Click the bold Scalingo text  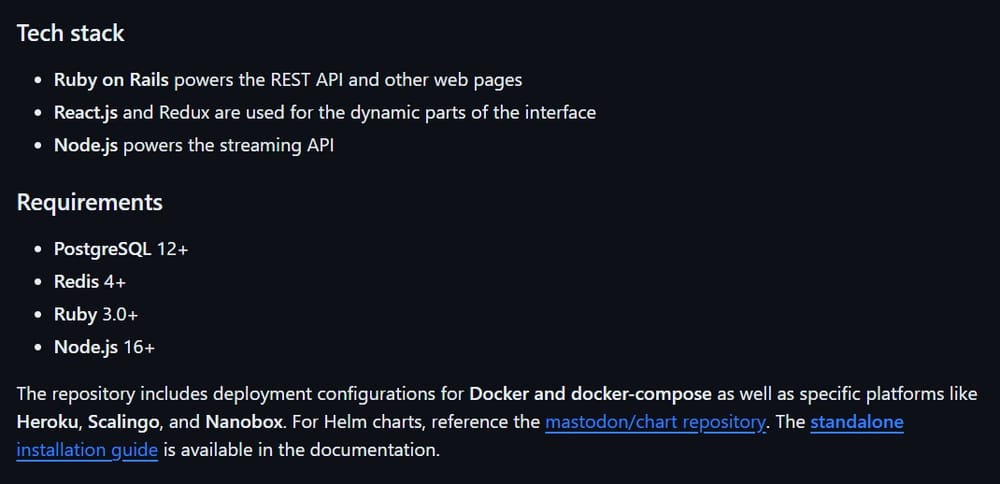pyautogui.click(x=126, y=422)
